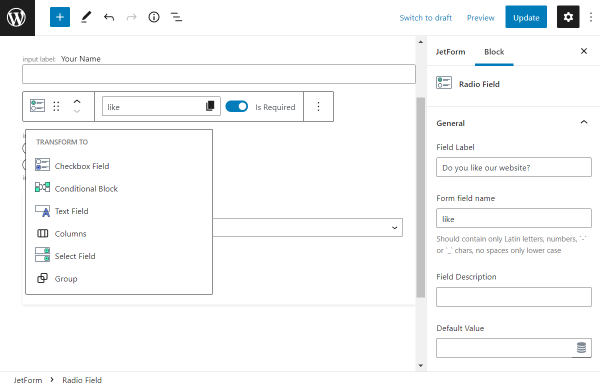
Task: Click the Form field name input
Action: coord(514,219)
